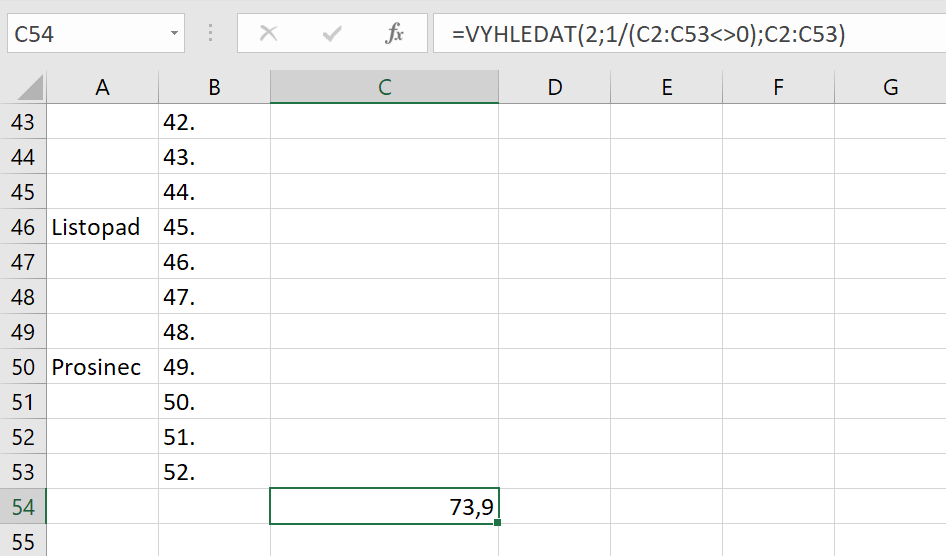Click the cell containing Listopad

[x=102, y=227]
